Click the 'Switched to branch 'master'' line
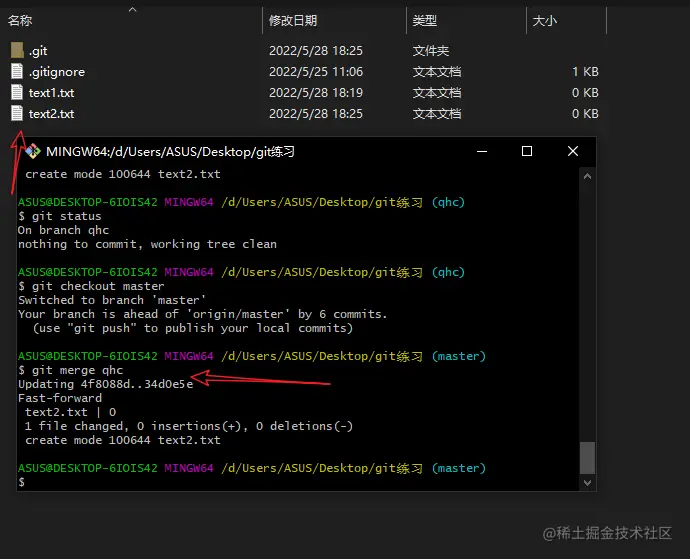Screen dimensions: 690x559 (112, 300)
